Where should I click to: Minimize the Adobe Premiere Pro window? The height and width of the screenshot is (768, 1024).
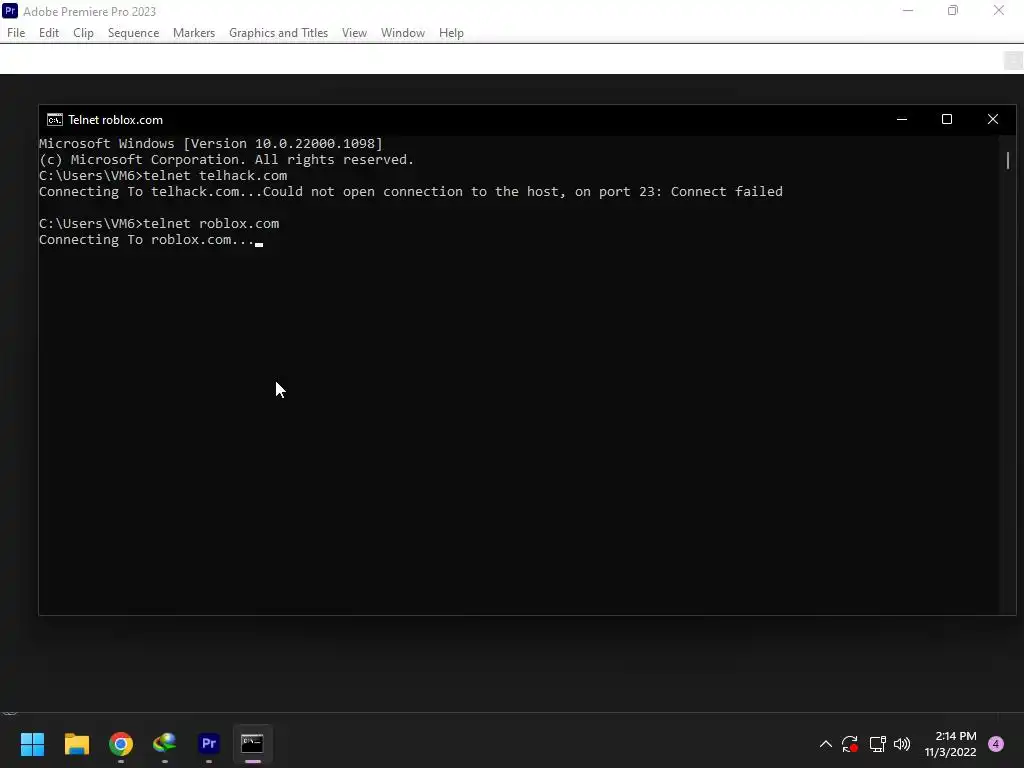(x=908, y=10)
